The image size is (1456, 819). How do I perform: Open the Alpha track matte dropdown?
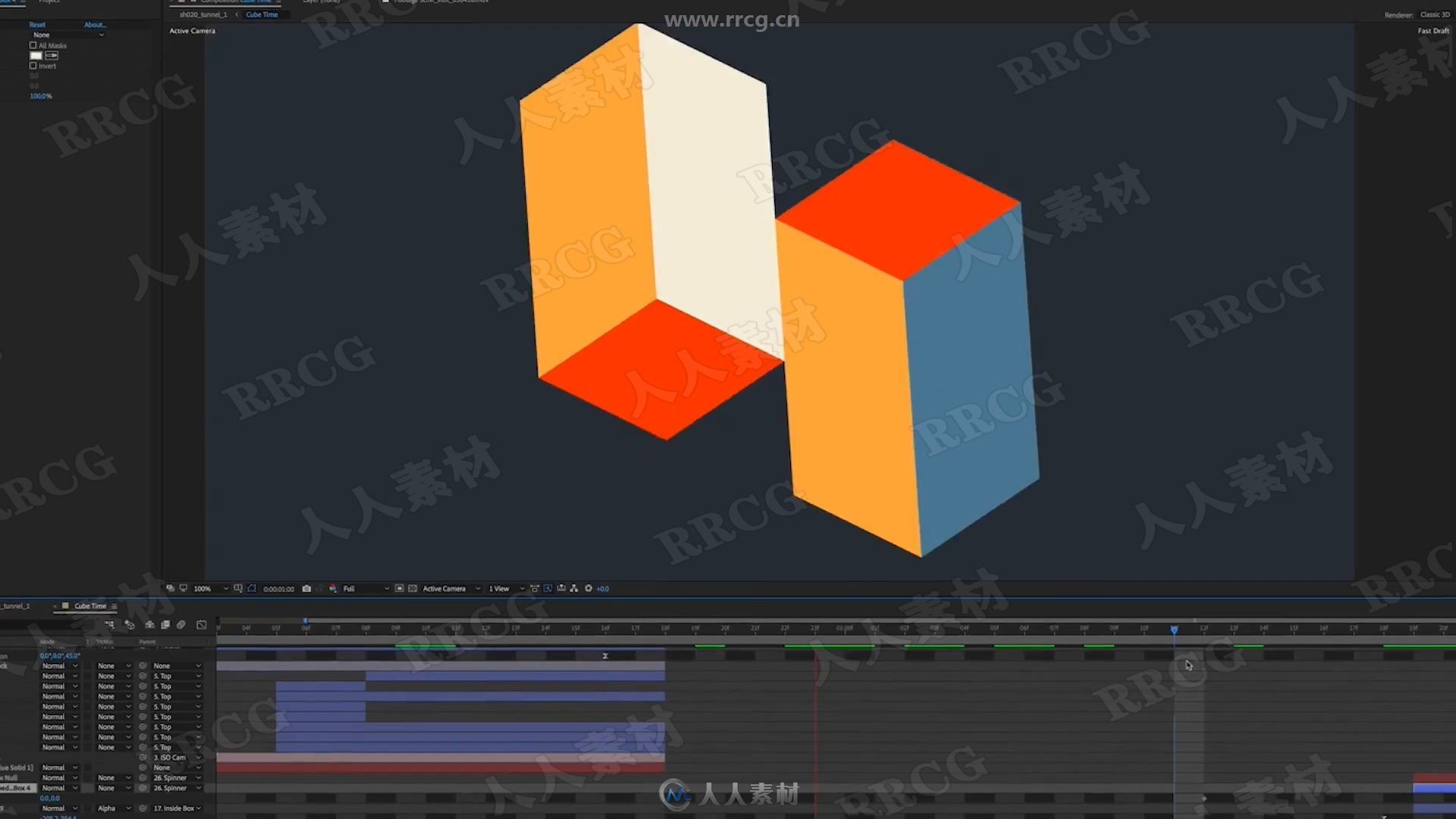pyautogui.click(x=113, y=808)
